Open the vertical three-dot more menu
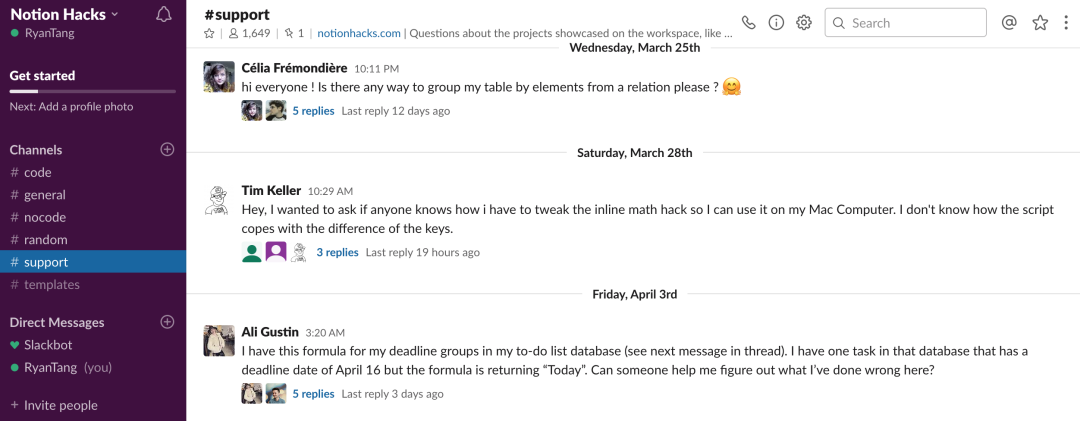The width and height of the screenshot is (1080, 421). (1066, 23)
